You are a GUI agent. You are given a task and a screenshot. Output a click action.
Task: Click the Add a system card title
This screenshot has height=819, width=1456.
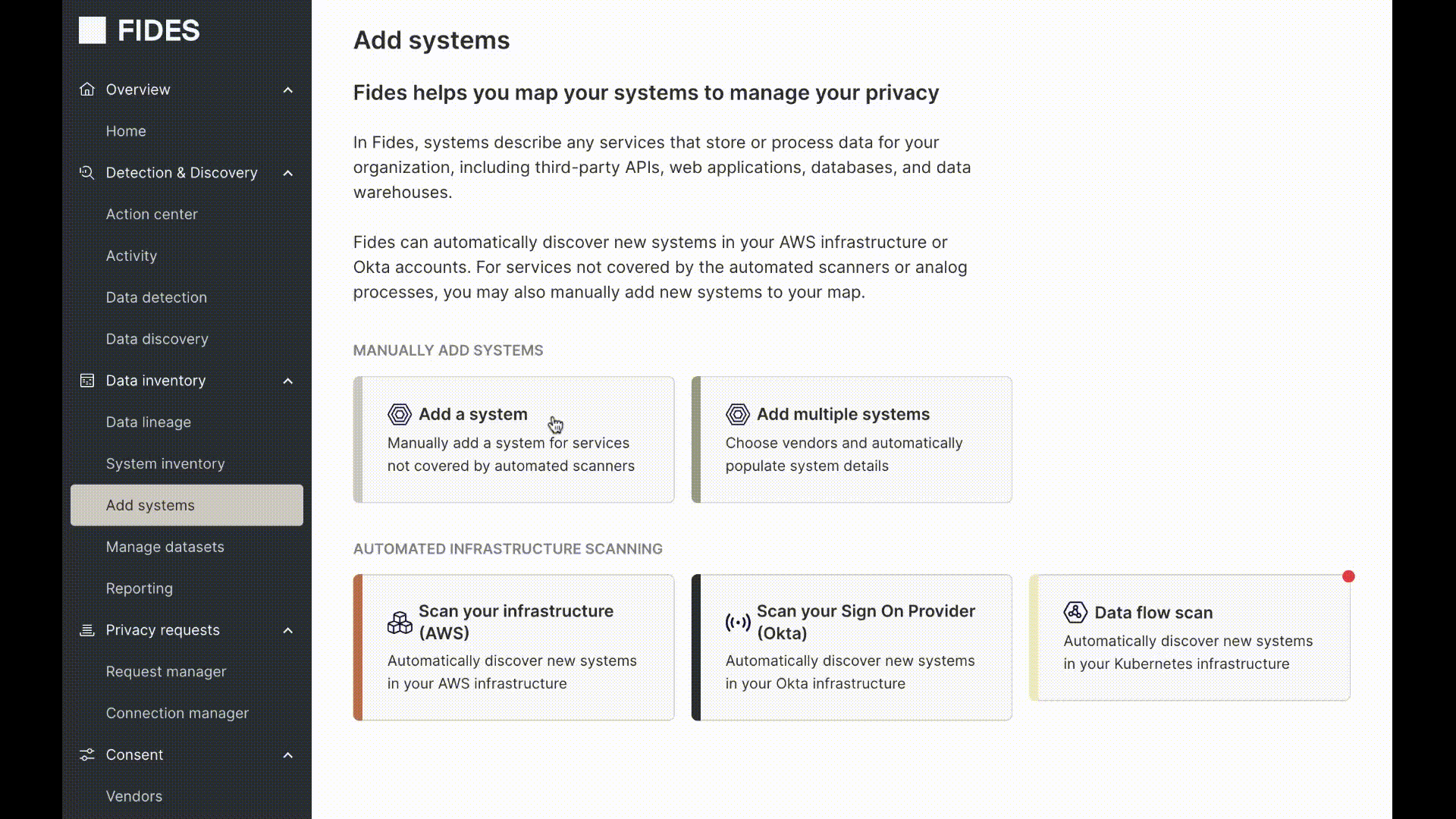pyautogui.click(x=473, y=414)
